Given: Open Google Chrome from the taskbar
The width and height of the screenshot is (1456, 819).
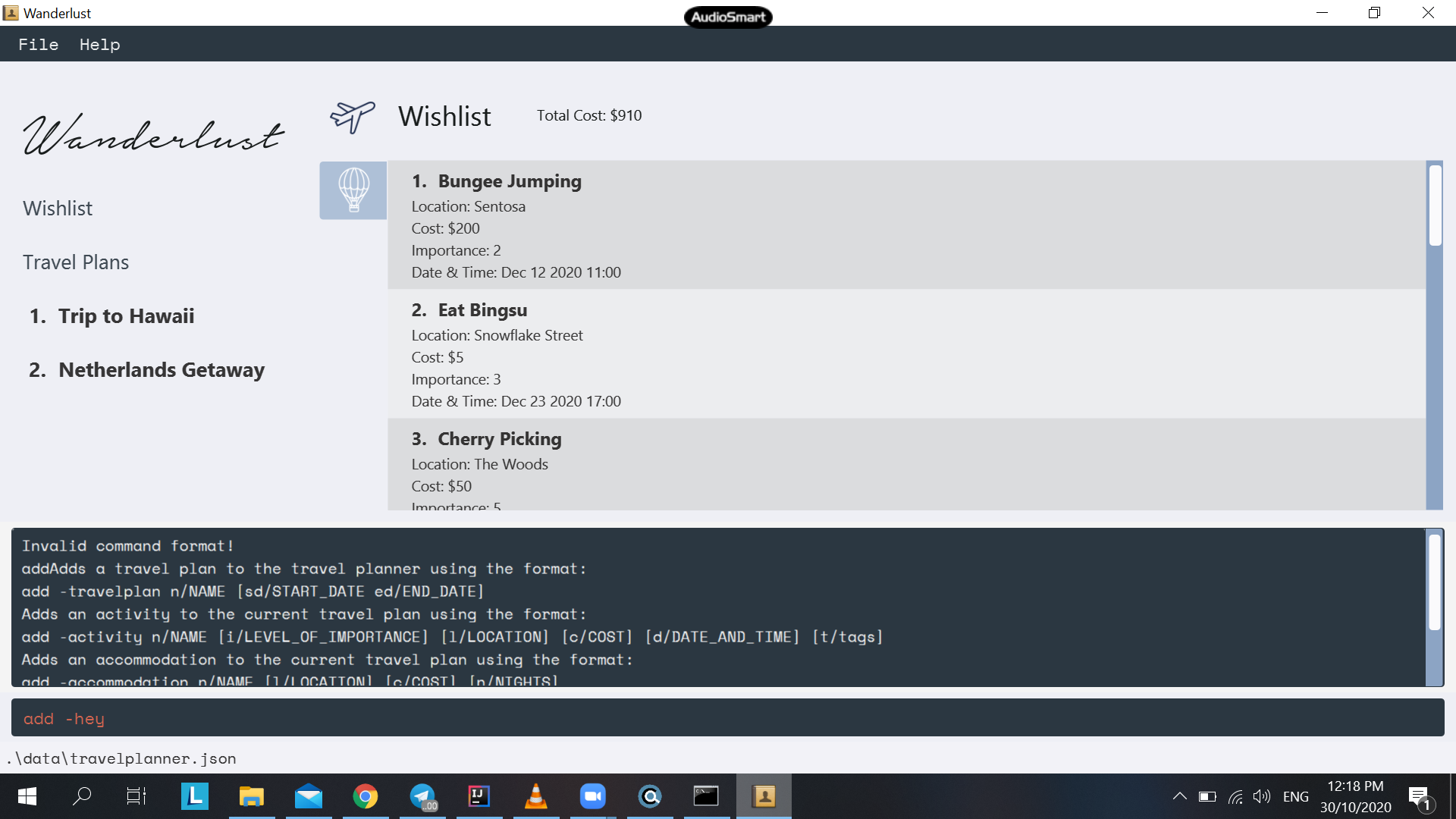Looking at the screenshot, I should click(366, 796).
